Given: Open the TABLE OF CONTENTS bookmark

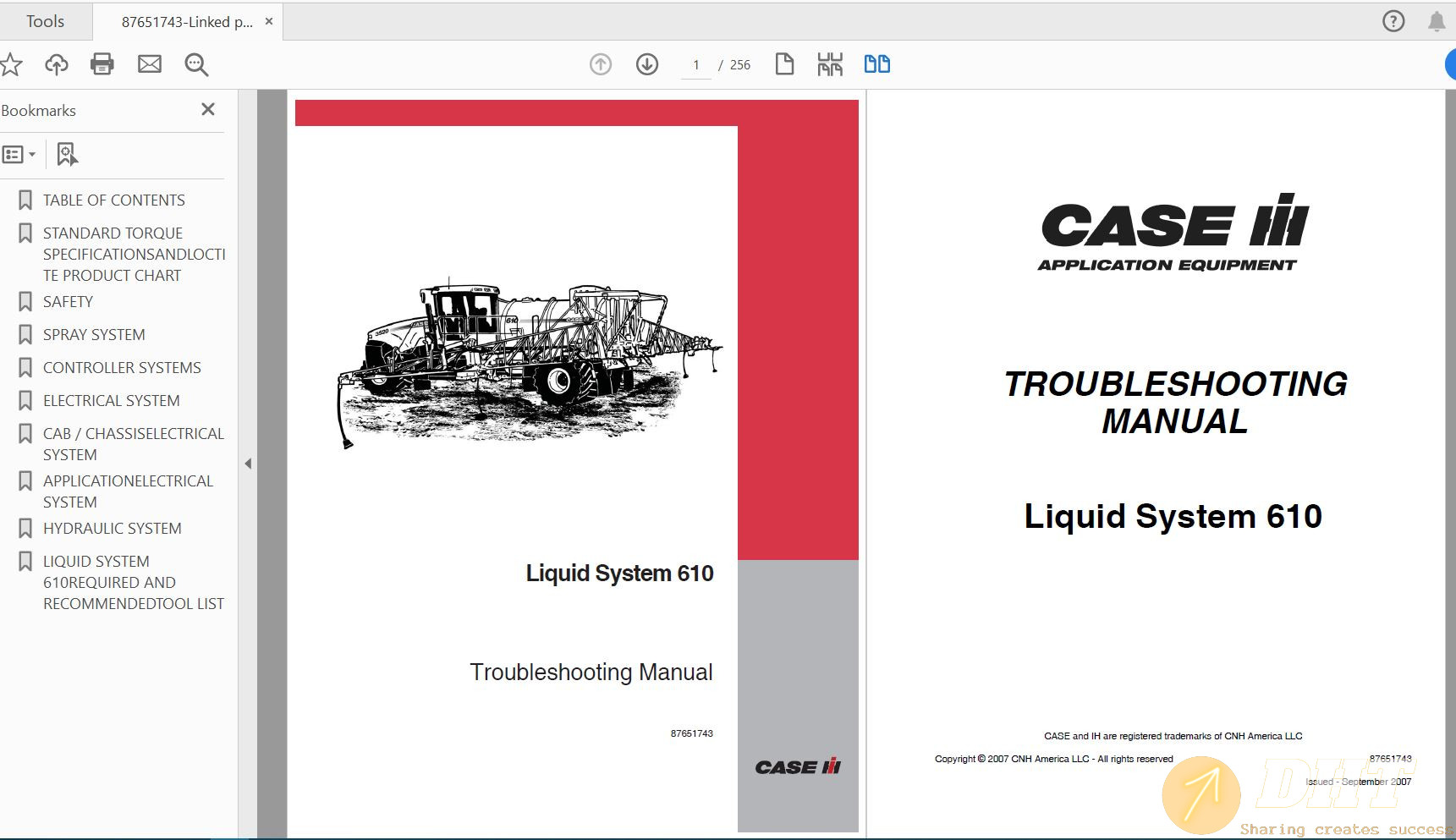Looking at the screenshot, I should [113, 200].
